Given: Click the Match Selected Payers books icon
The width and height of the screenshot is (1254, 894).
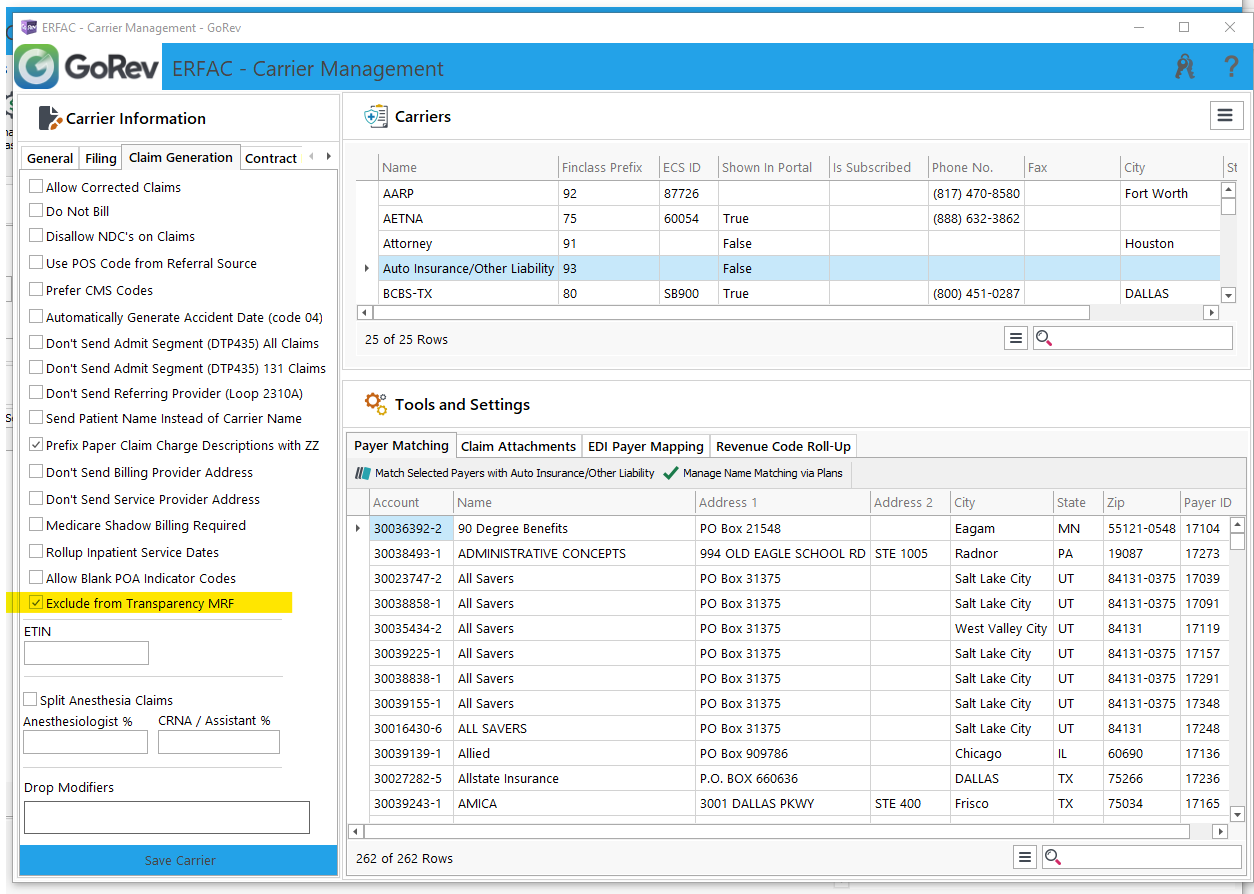Looking at the screenshot, I should (x=363, y=473).
